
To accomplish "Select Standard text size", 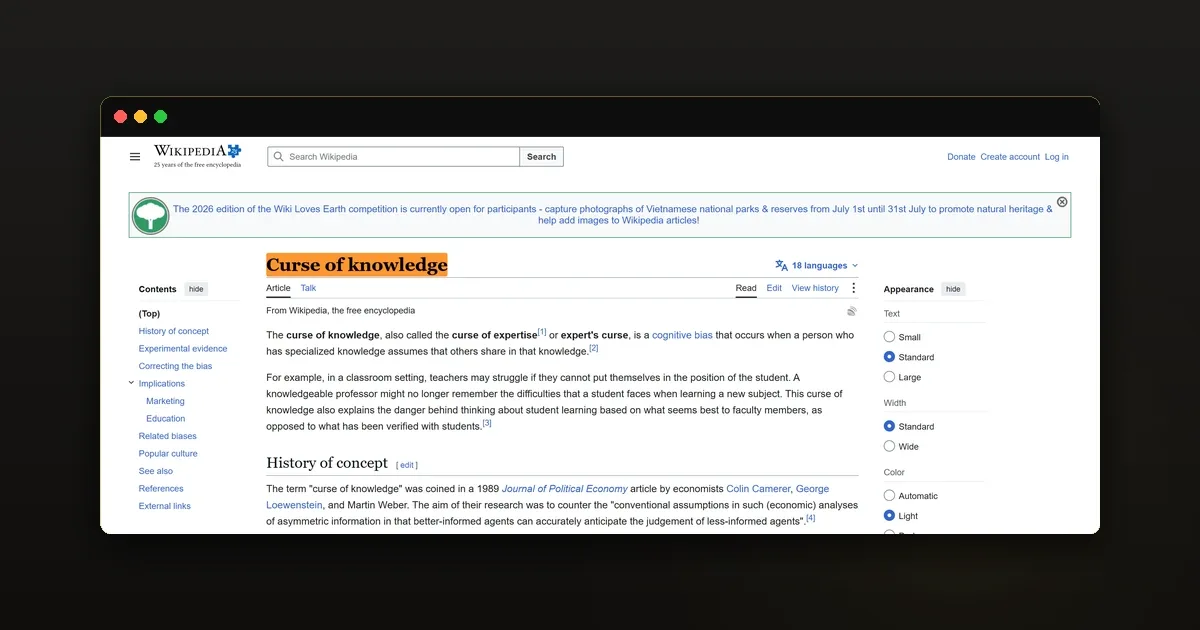I will point(889,357).
